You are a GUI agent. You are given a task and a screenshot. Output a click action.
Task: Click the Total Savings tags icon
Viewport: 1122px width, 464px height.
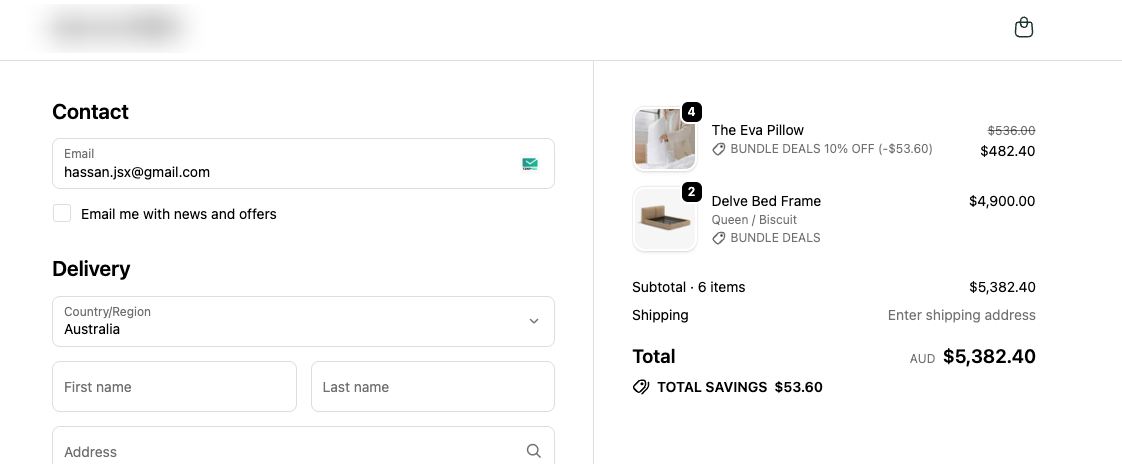[641, 387]
